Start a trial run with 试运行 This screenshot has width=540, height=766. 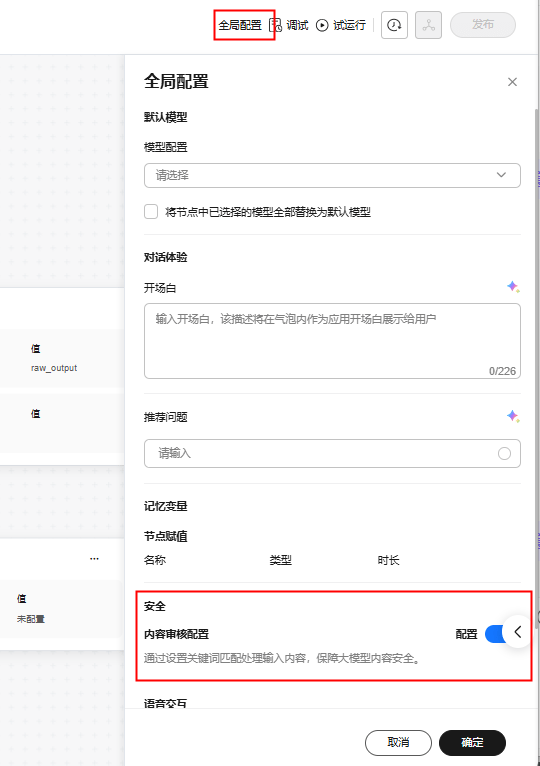[341, 25]
